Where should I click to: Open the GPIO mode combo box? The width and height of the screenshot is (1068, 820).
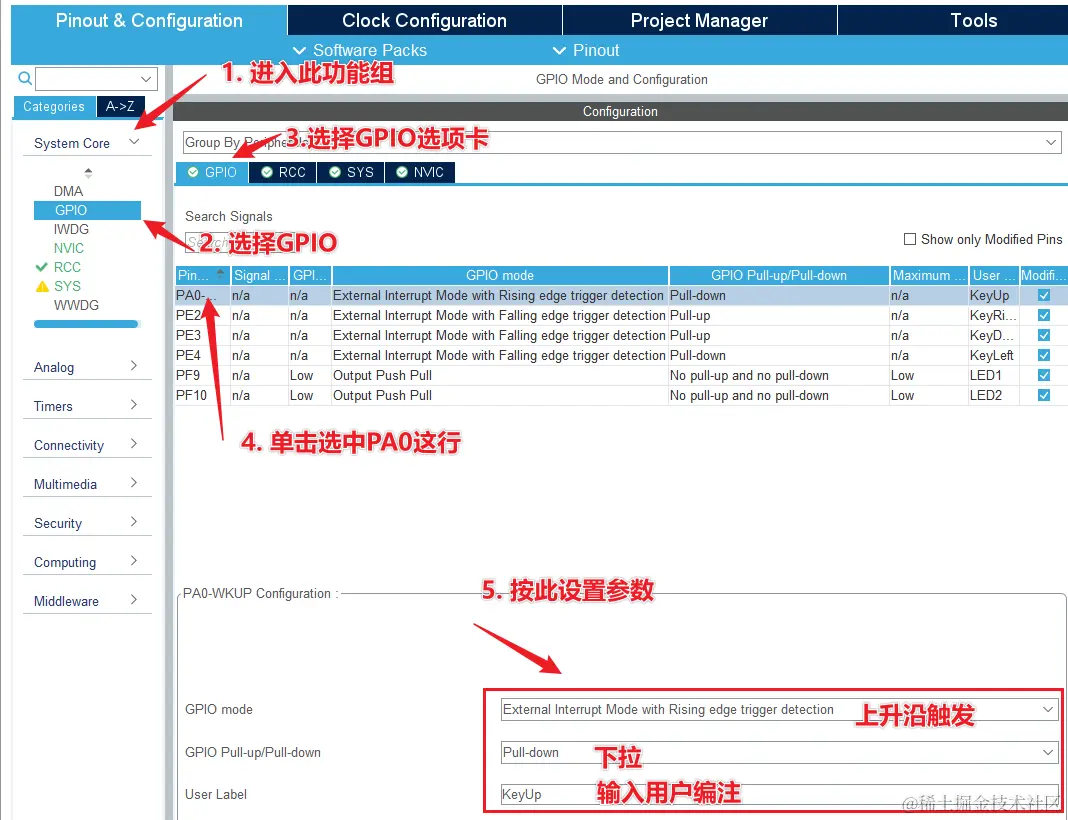[779, 710]
